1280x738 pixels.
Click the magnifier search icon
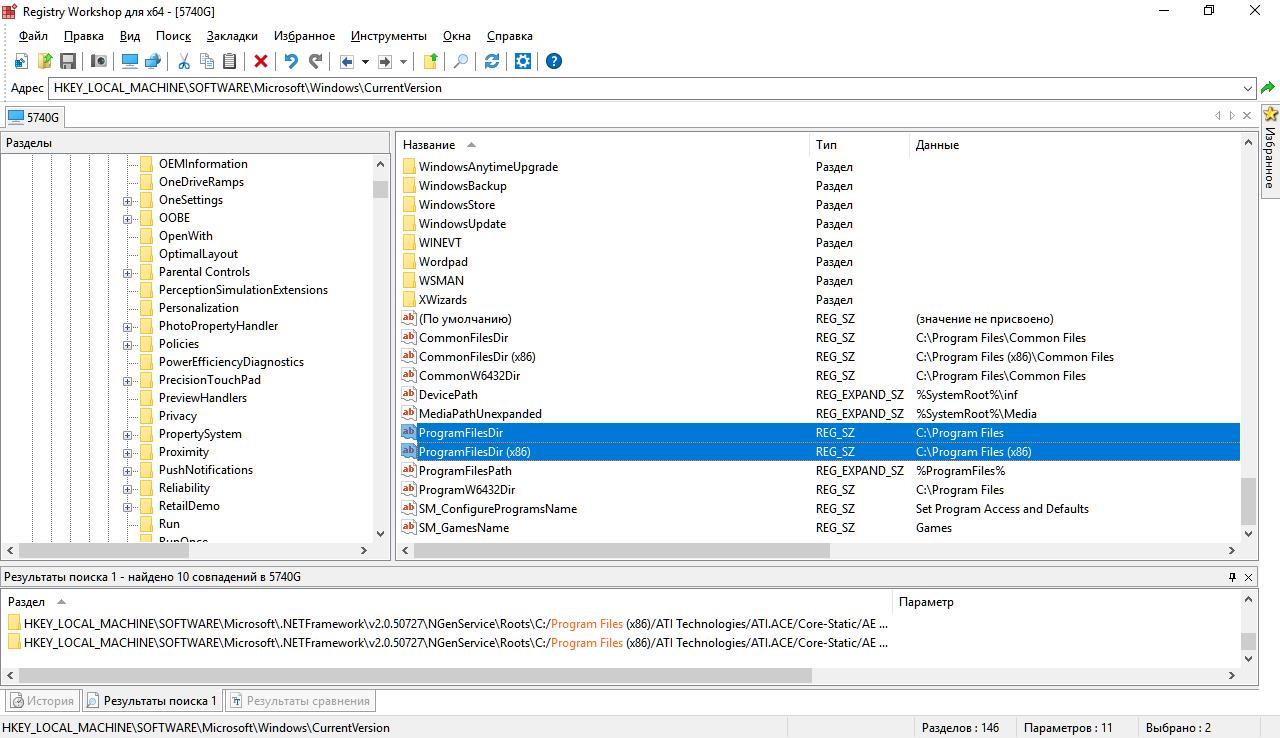tap(461, 61)
